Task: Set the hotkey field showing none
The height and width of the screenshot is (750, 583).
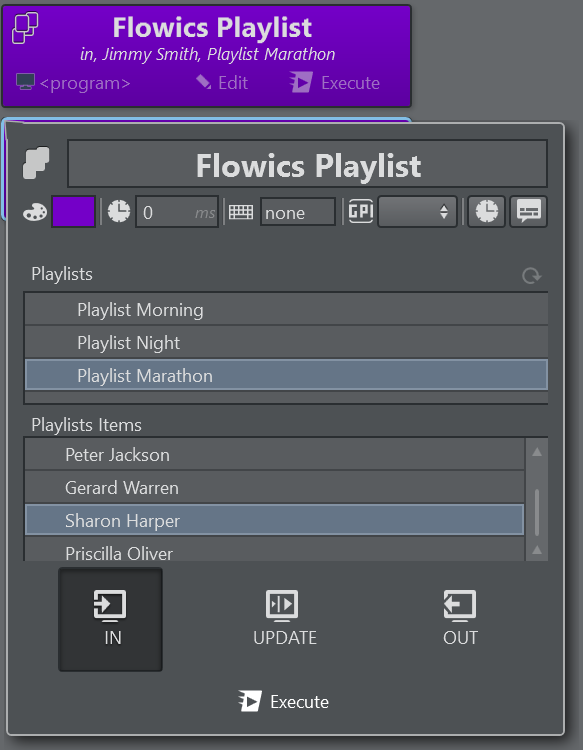Action: pos(297,212)
